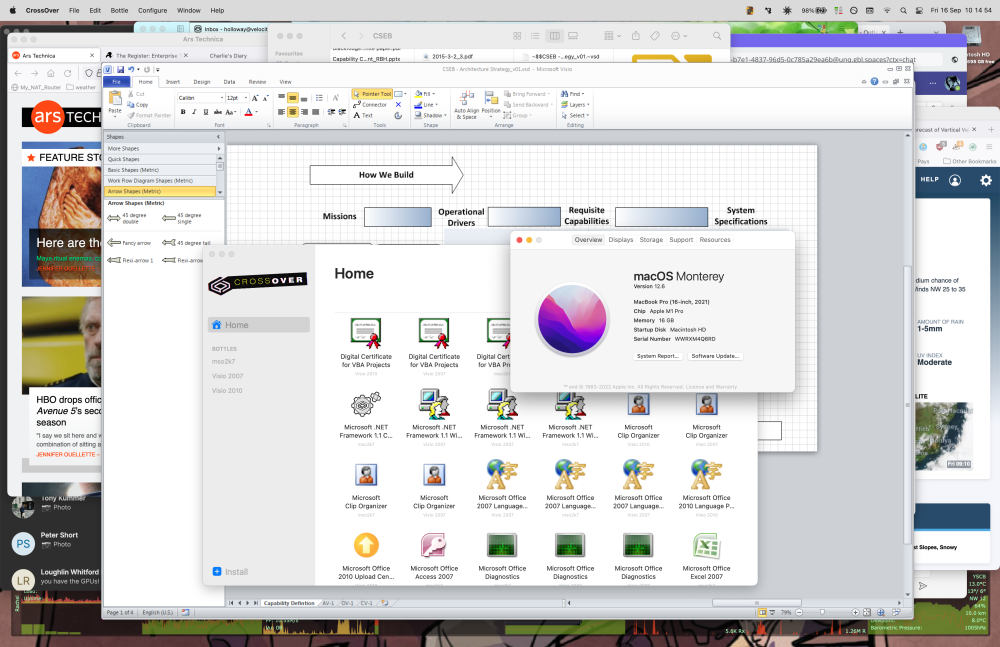
Task: Click the Undo arrow in Visio title bar
Action: click(x=131, y=70)
